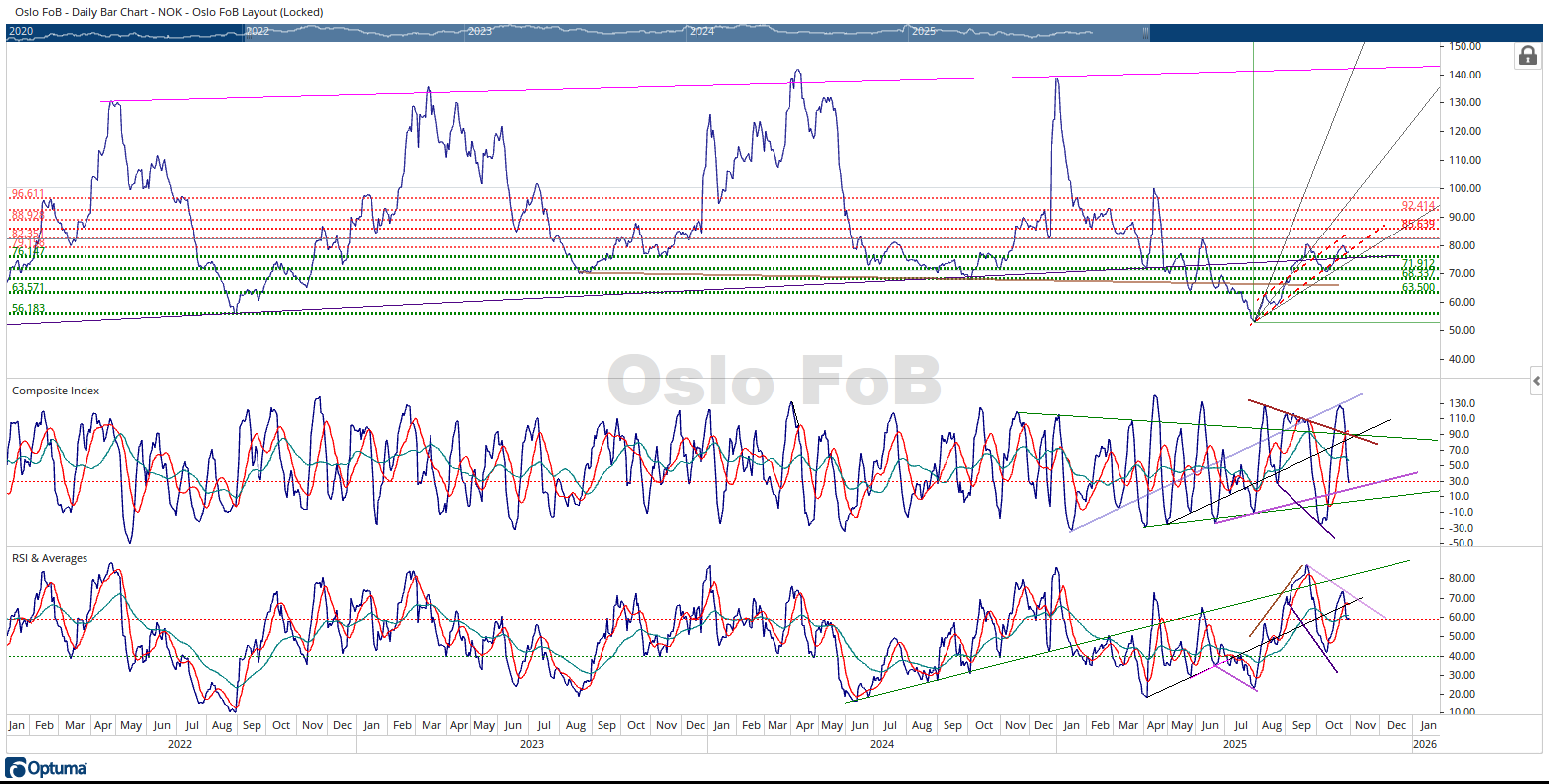The height and width of the screenshot is (784, 1549).
Task: Click the right-edge handle of the overview range slider
Action: (x=1145, y=32)
